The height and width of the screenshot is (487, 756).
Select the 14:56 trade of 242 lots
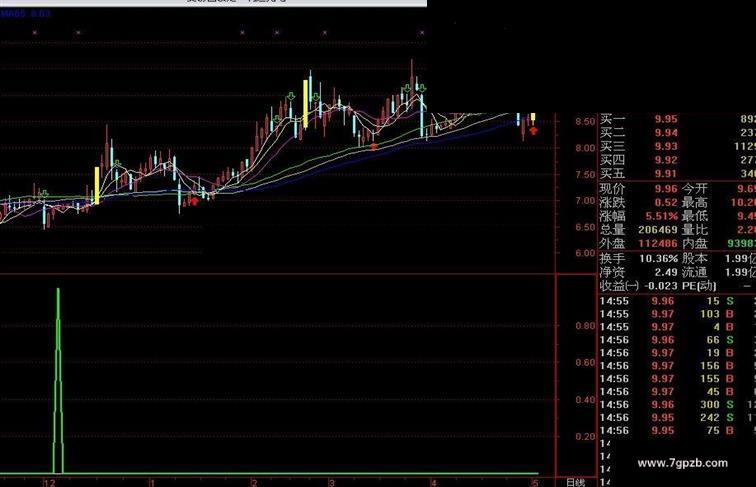pos(677,418)
